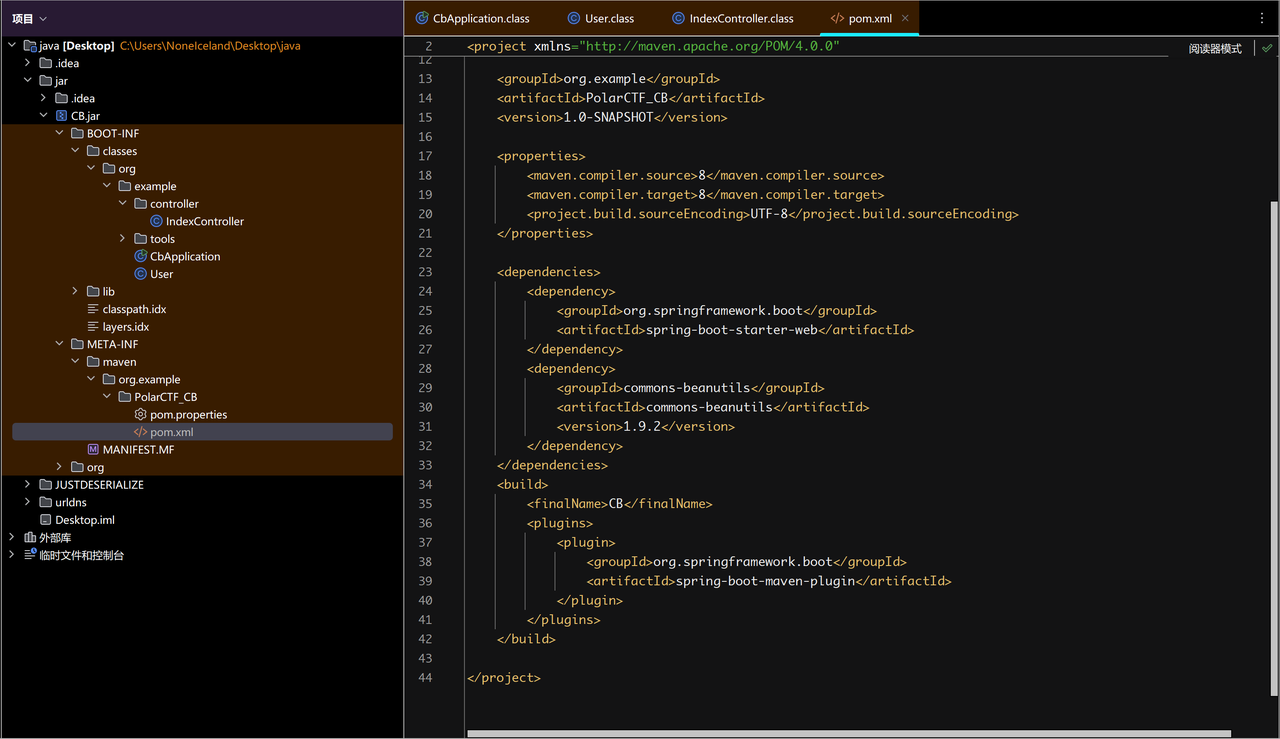Expand the 外部库 external libraries node

coord(12,537)
